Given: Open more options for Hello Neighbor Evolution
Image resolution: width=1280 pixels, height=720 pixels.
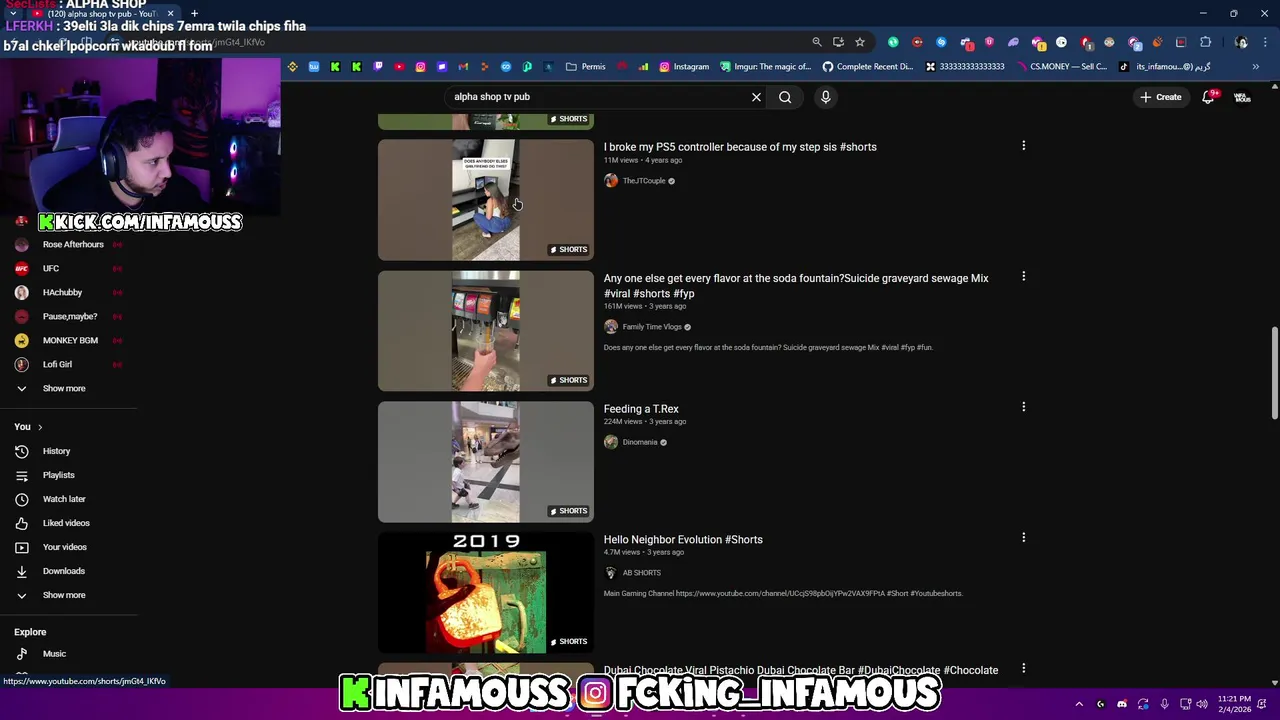Looking at the screenshot, I should click(1023, 538).
